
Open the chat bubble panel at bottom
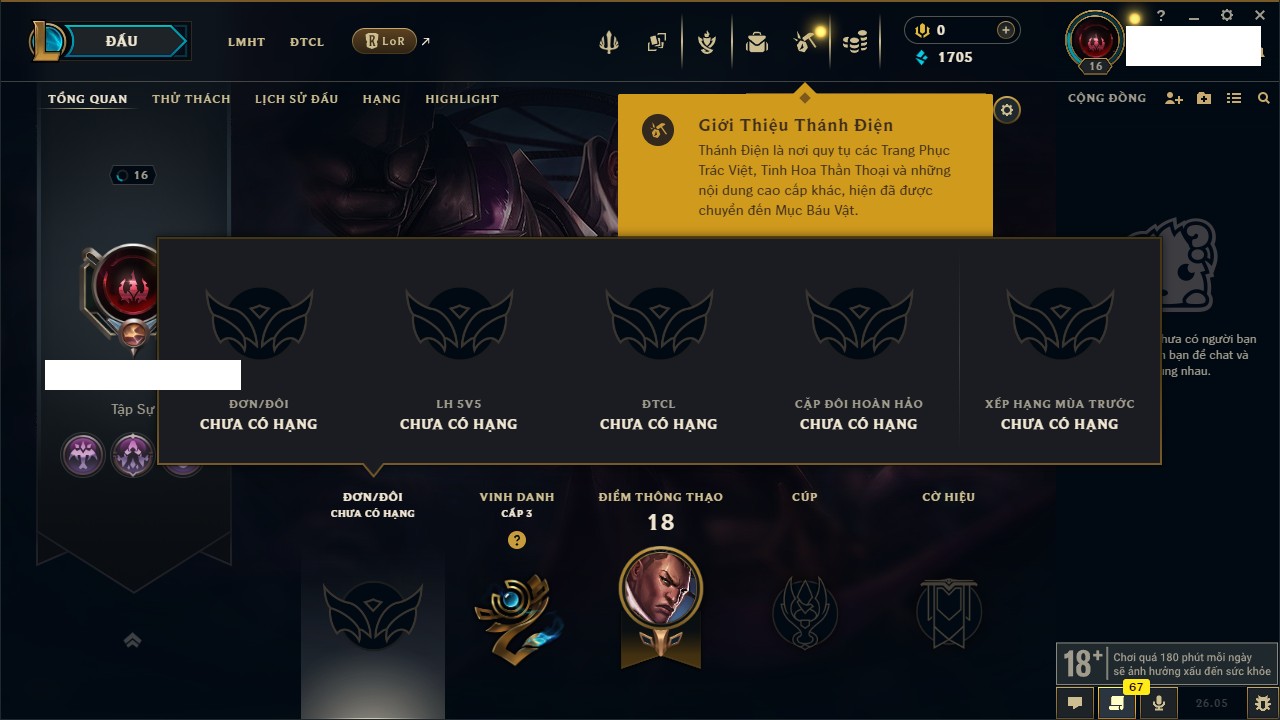pyautogui.click(x=1075, y=703)
